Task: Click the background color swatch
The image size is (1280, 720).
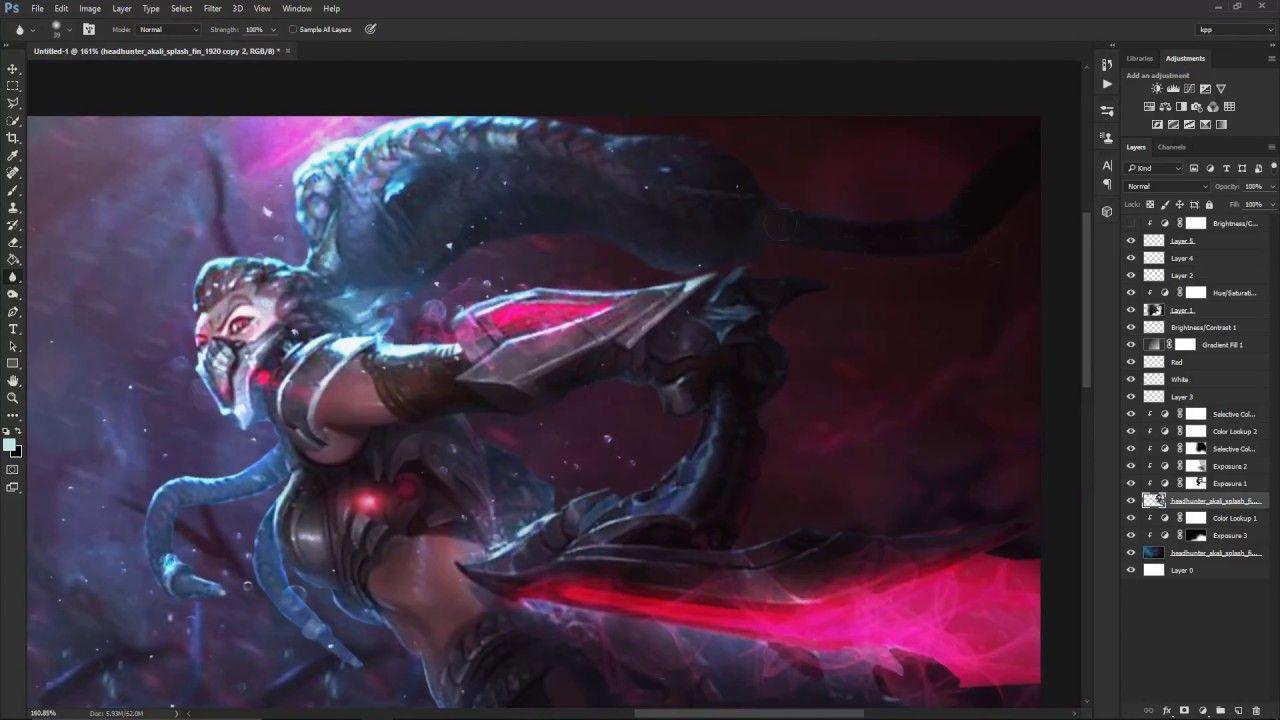Action: pos(16,451)
